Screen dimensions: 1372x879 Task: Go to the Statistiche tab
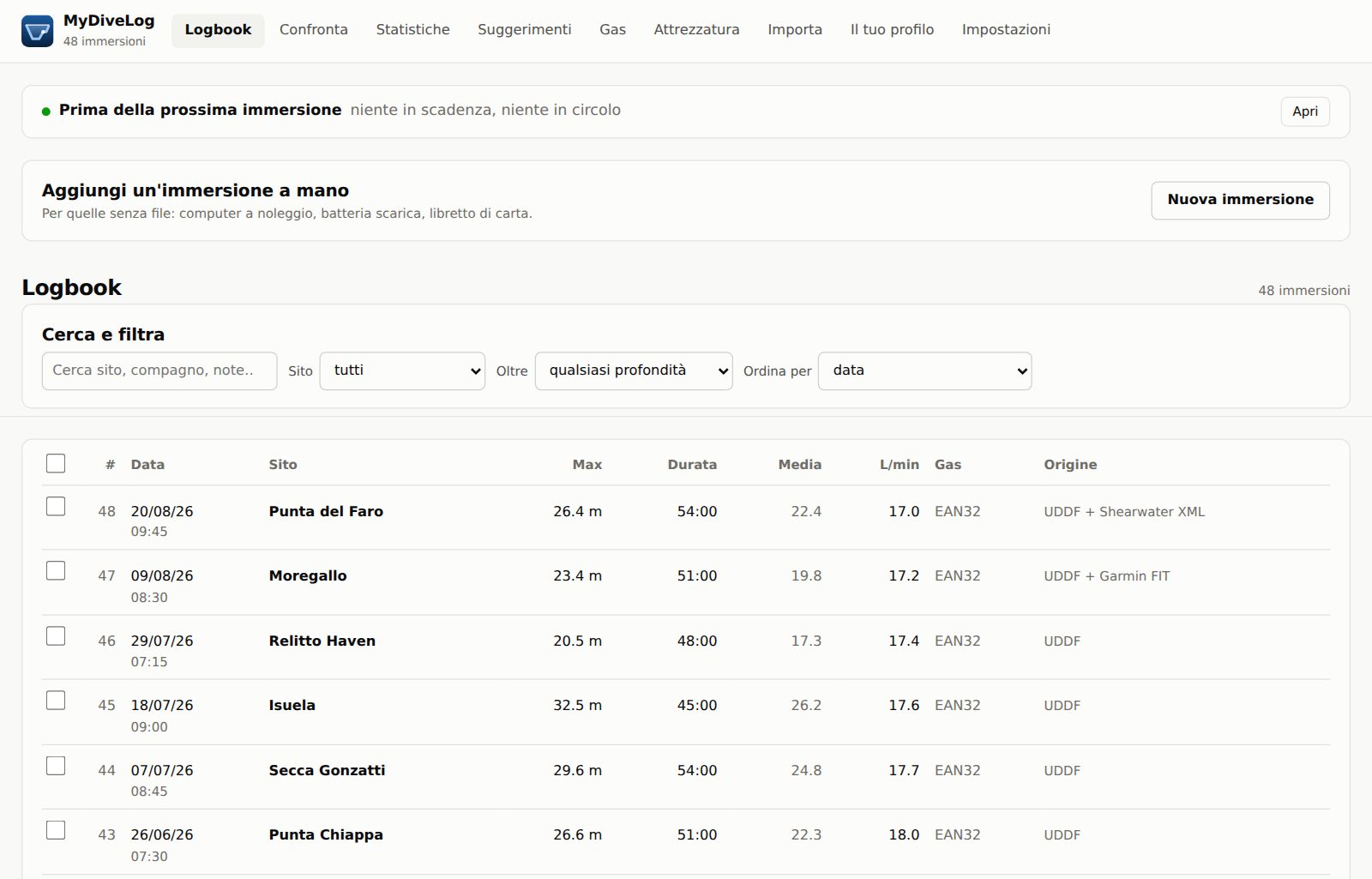pos(412,30)
